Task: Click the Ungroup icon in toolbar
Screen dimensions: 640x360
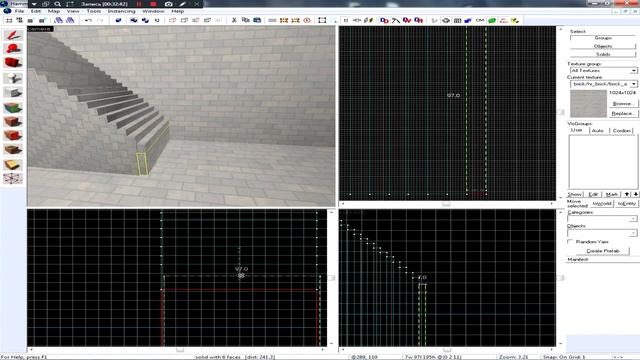Action: click(x=145, y=20)
